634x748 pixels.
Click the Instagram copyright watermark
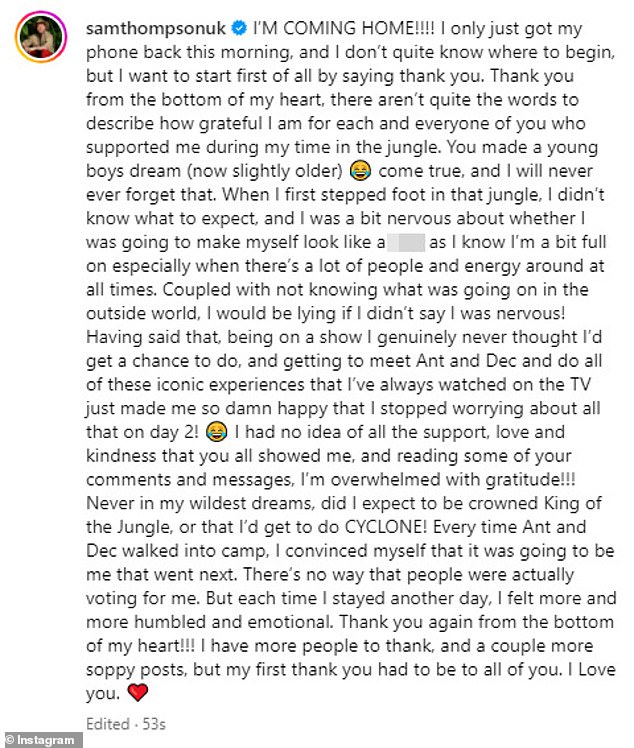pos(40,740)
